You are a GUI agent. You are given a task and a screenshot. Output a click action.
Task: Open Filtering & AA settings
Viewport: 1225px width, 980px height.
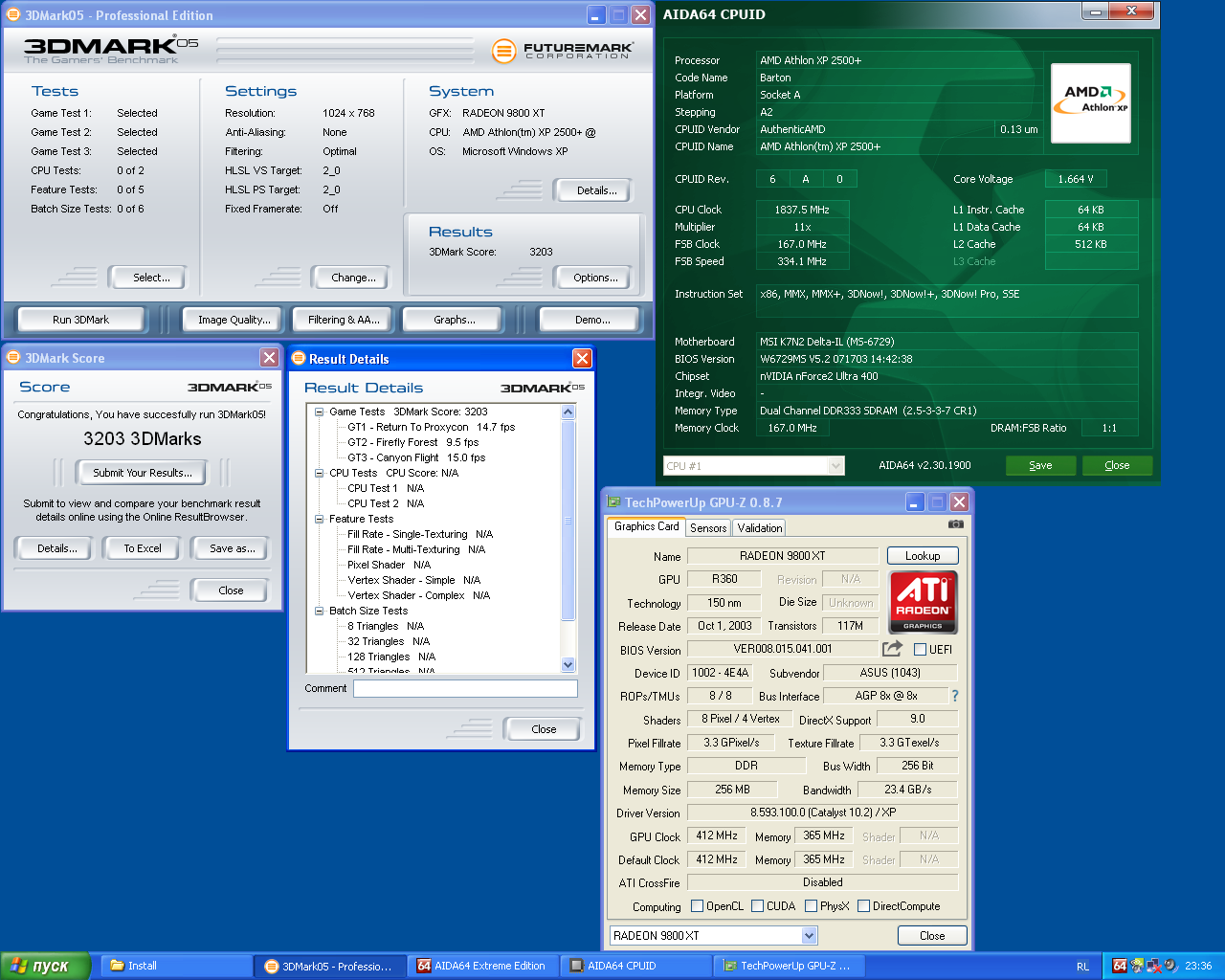point(344,320)
